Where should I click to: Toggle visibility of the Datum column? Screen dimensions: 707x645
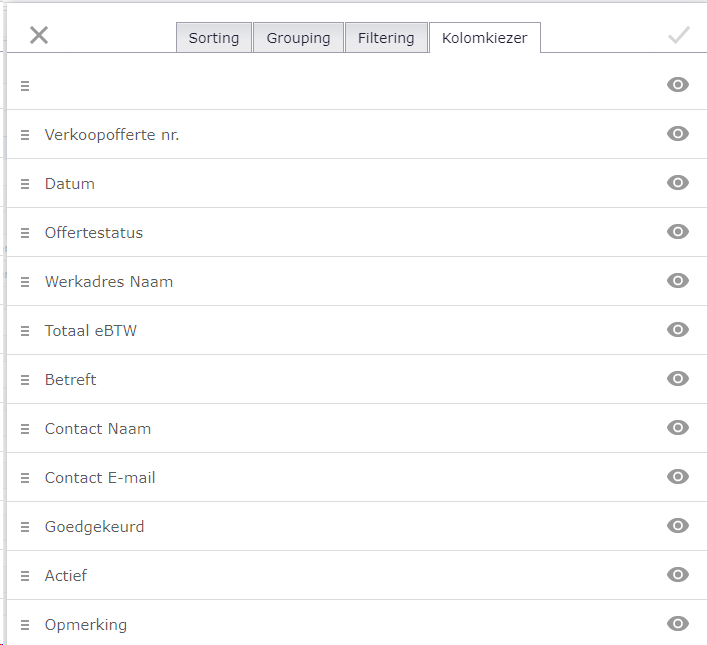pyautogui.click(x=678, y=183)
